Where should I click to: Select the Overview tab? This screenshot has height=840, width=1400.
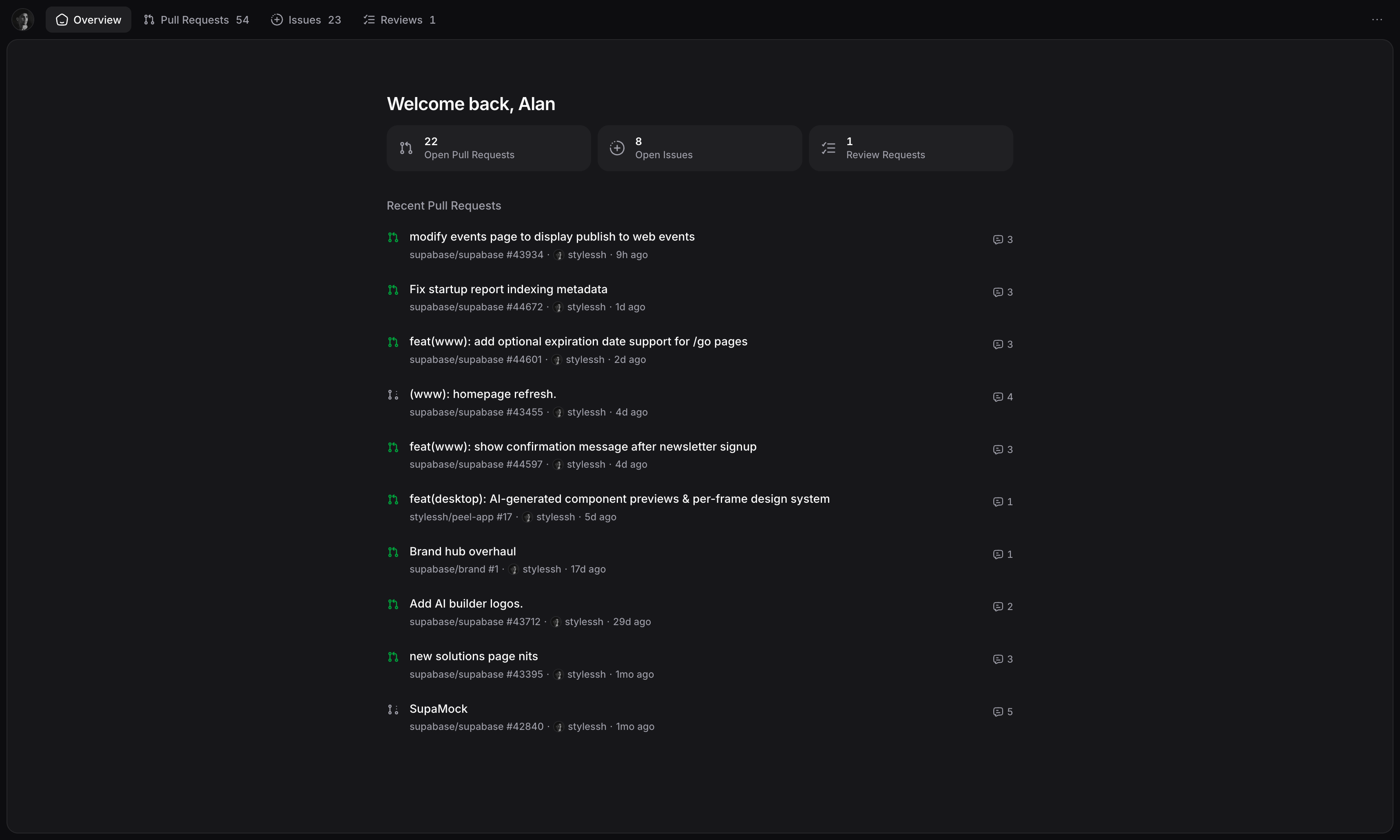[x=88, y=20]
